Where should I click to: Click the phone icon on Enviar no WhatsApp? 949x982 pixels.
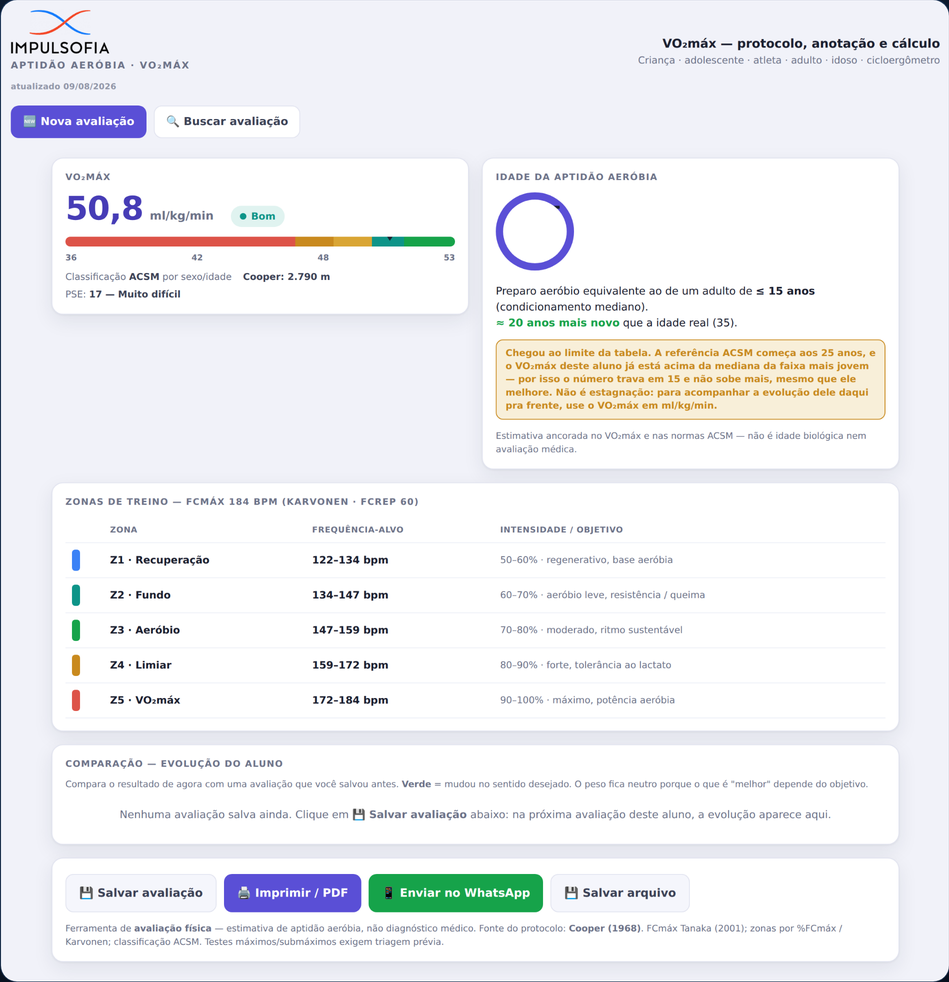[x=388, y=893]
